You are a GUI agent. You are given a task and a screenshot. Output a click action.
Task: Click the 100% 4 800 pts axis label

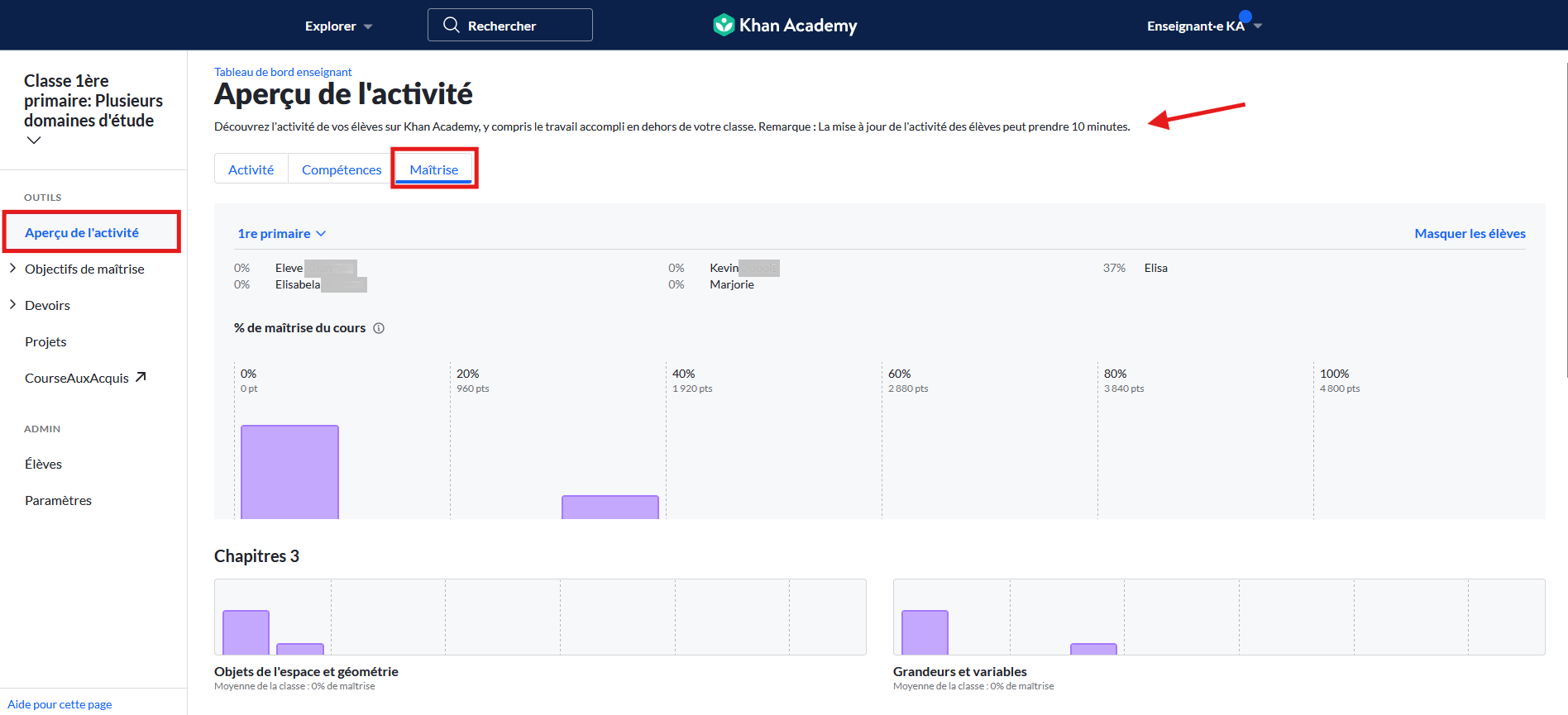(x=1340, y=380)
